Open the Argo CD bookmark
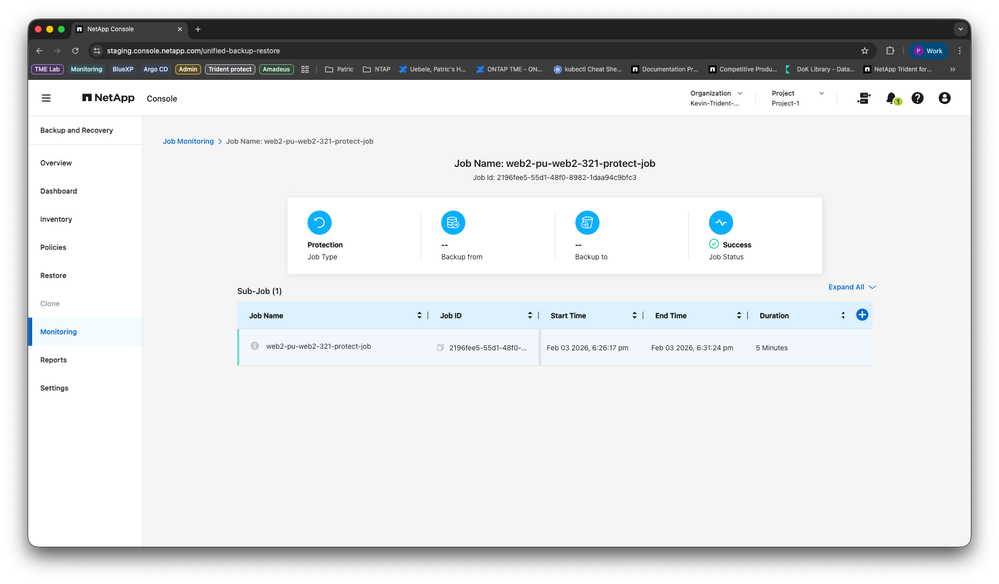 155,69
